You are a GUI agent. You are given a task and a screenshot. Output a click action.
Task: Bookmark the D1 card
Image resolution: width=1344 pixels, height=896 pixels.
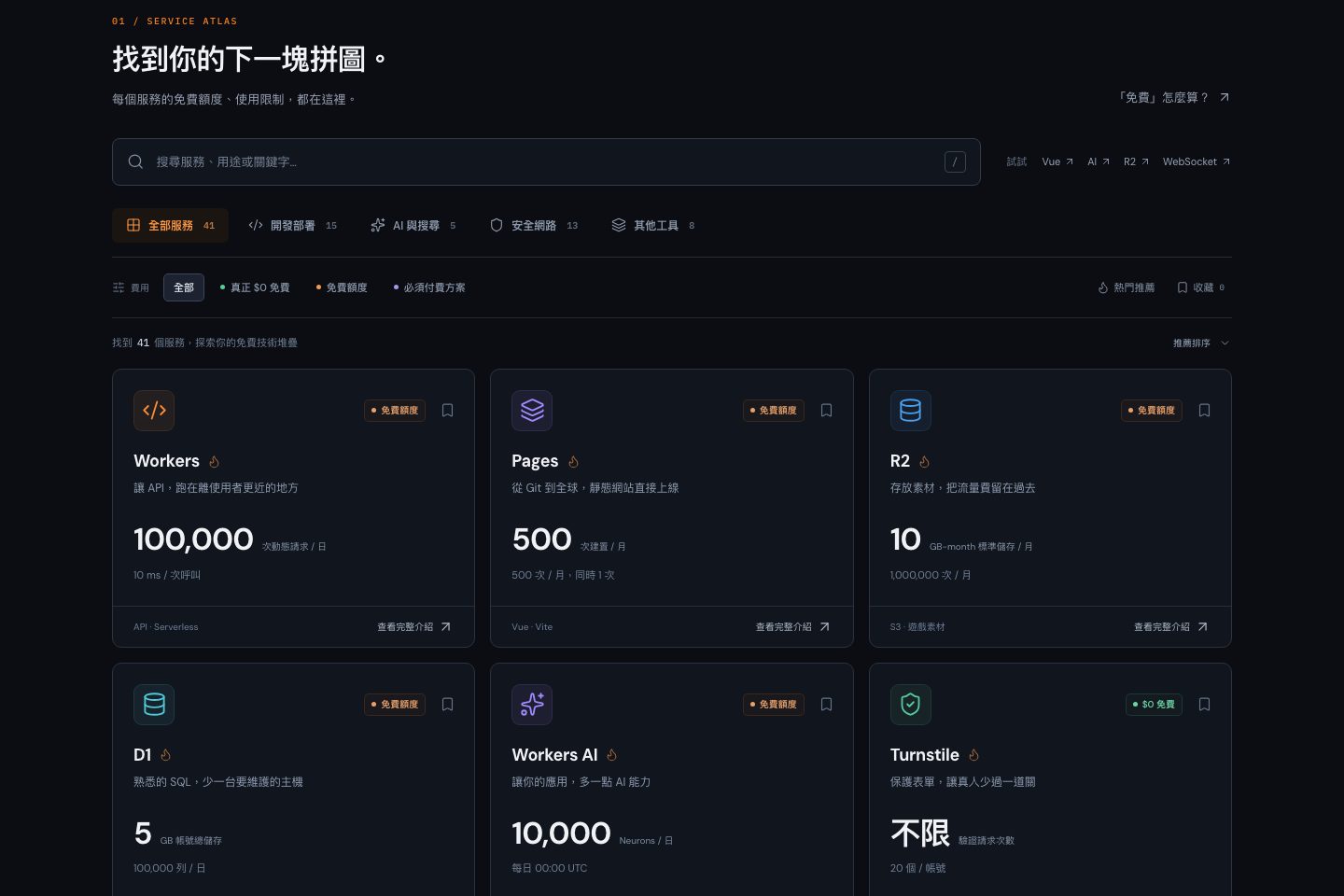[447, 704]
